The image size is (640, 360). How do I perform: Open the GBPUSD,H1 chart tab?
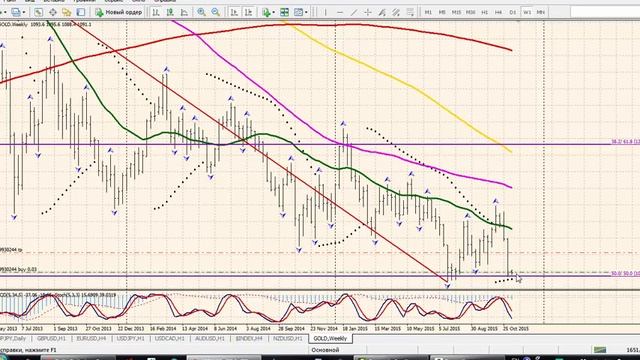point(51,338)
